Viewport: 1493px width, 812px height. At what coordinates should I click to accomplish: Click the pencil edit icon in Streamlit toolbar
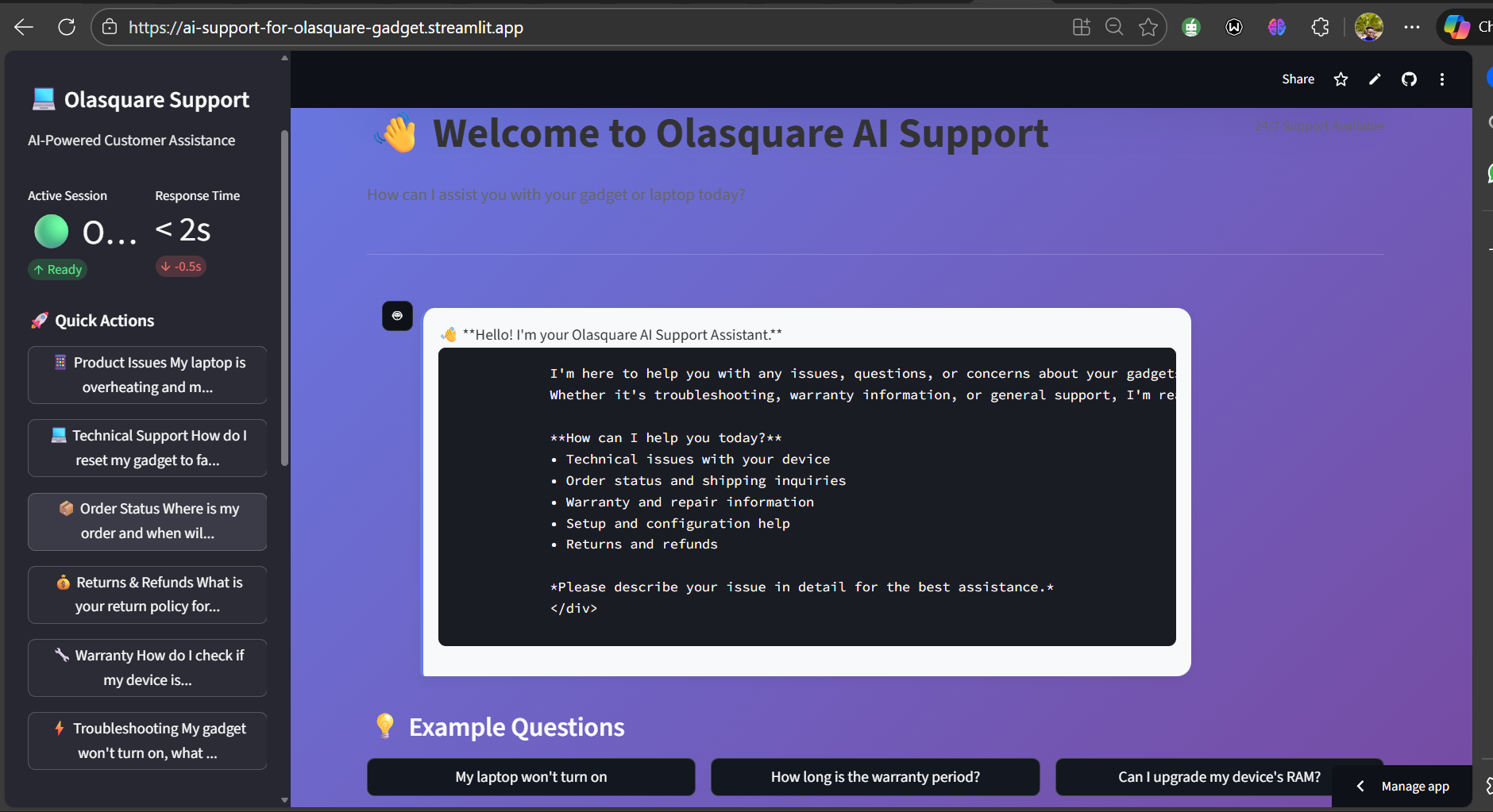click(1375, 79)
